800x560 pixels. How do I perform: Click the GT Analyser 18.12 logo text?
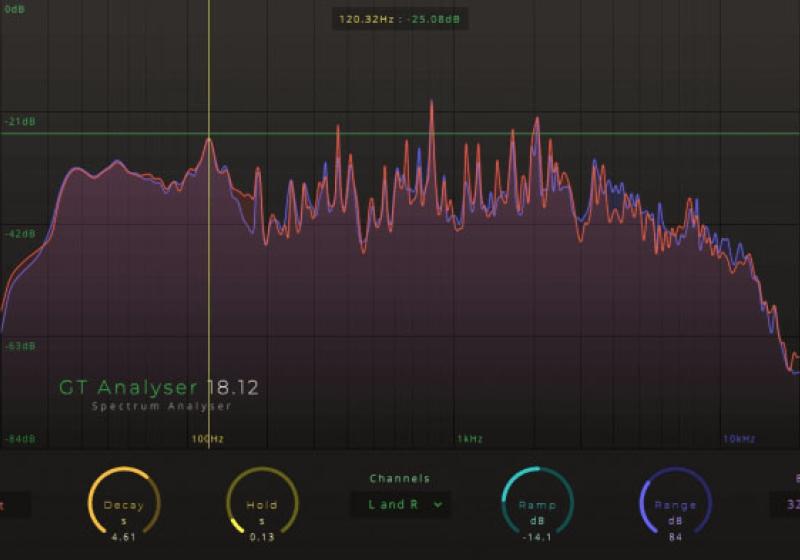tap(151, 388)
